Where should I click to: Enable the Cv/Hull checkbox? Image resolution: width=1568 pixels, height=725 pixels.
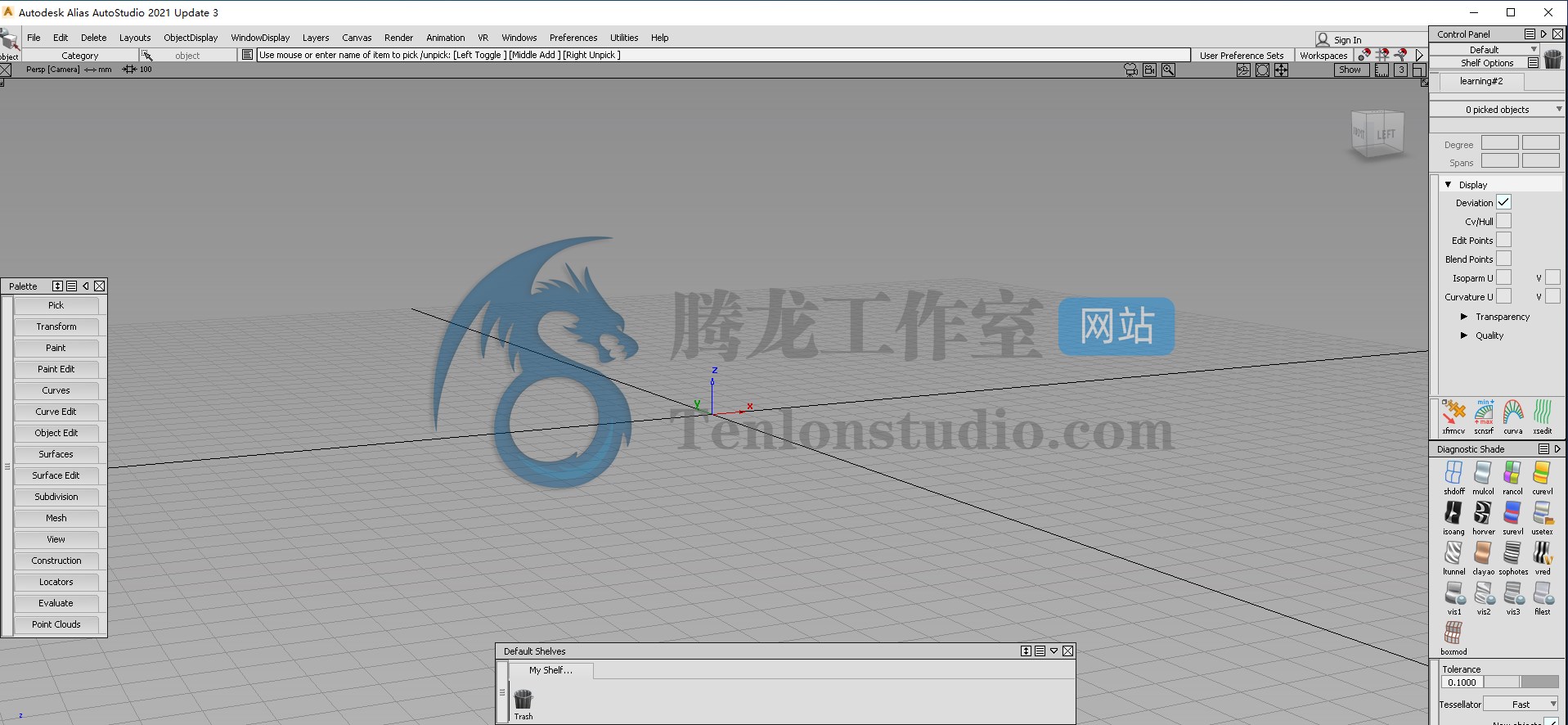click(1503, 221)
